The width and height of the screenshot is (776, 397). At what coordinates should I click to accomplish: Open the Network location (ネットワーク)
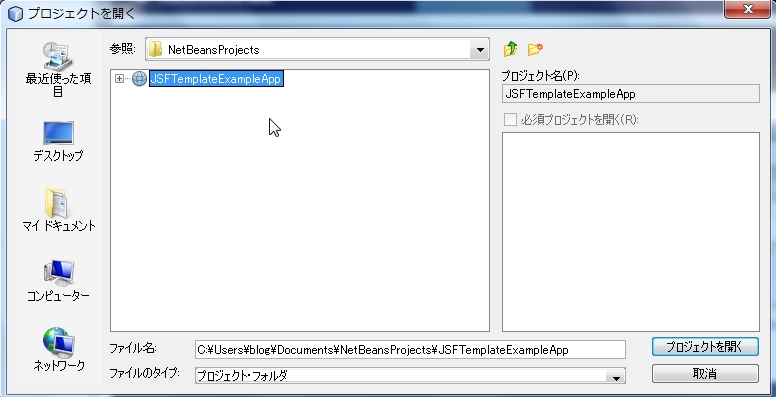coord(58,350)
